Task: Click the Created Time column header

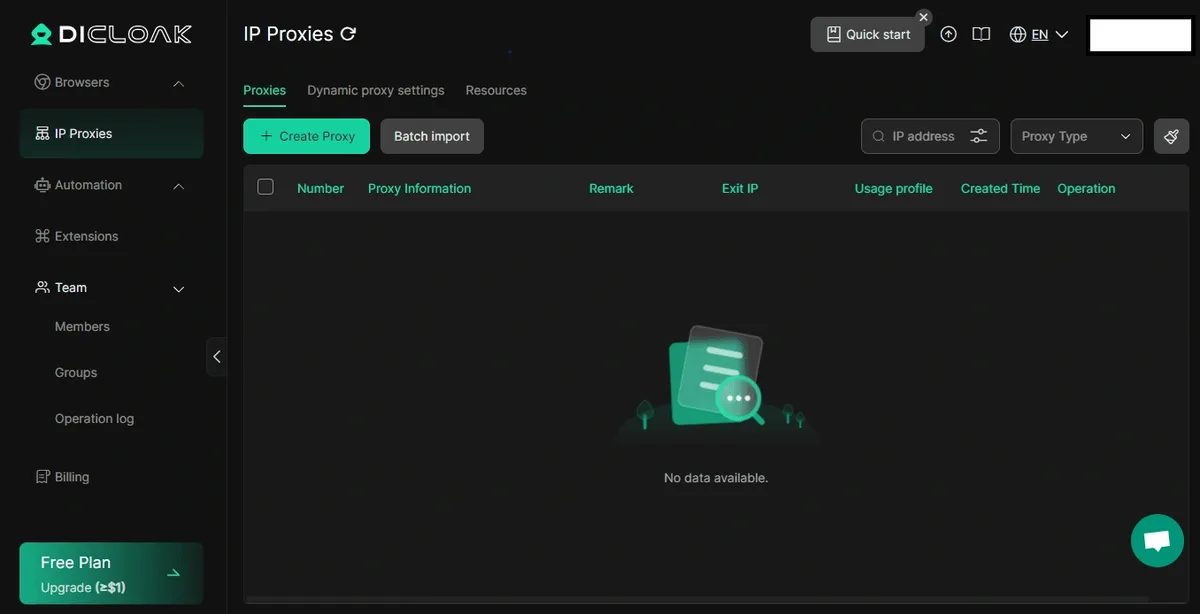Action: point(1000,188)
